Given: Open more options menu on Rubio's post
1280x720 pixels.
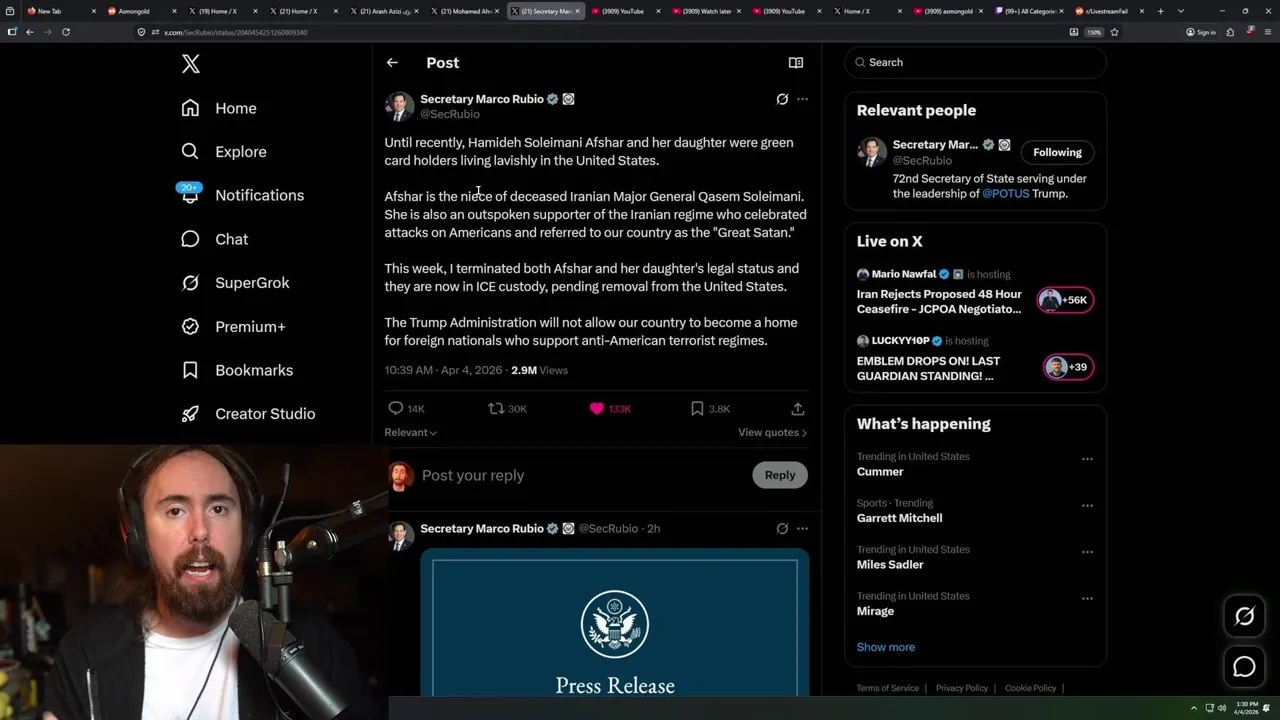Looking at the screenshot, I should click(x=802, y=99).
